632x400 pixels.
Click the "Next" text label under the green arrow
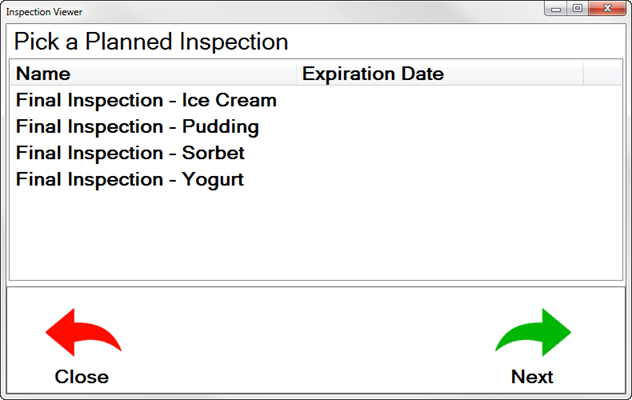click(x=532, y=377)
